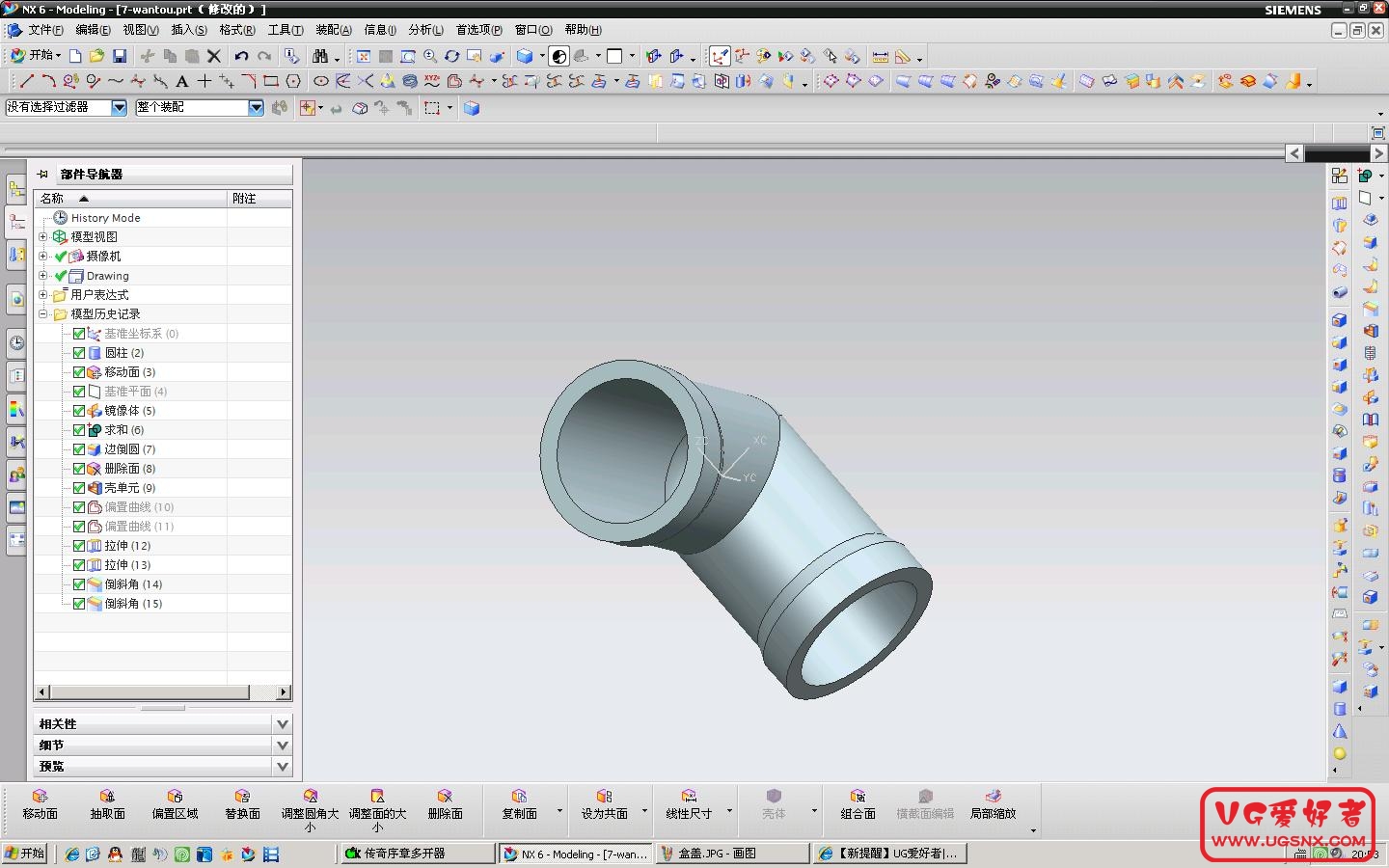The width and height of the screenshot is (1389, 868).
Task: Open the 文件(F) menu
Action: (45, 30)
